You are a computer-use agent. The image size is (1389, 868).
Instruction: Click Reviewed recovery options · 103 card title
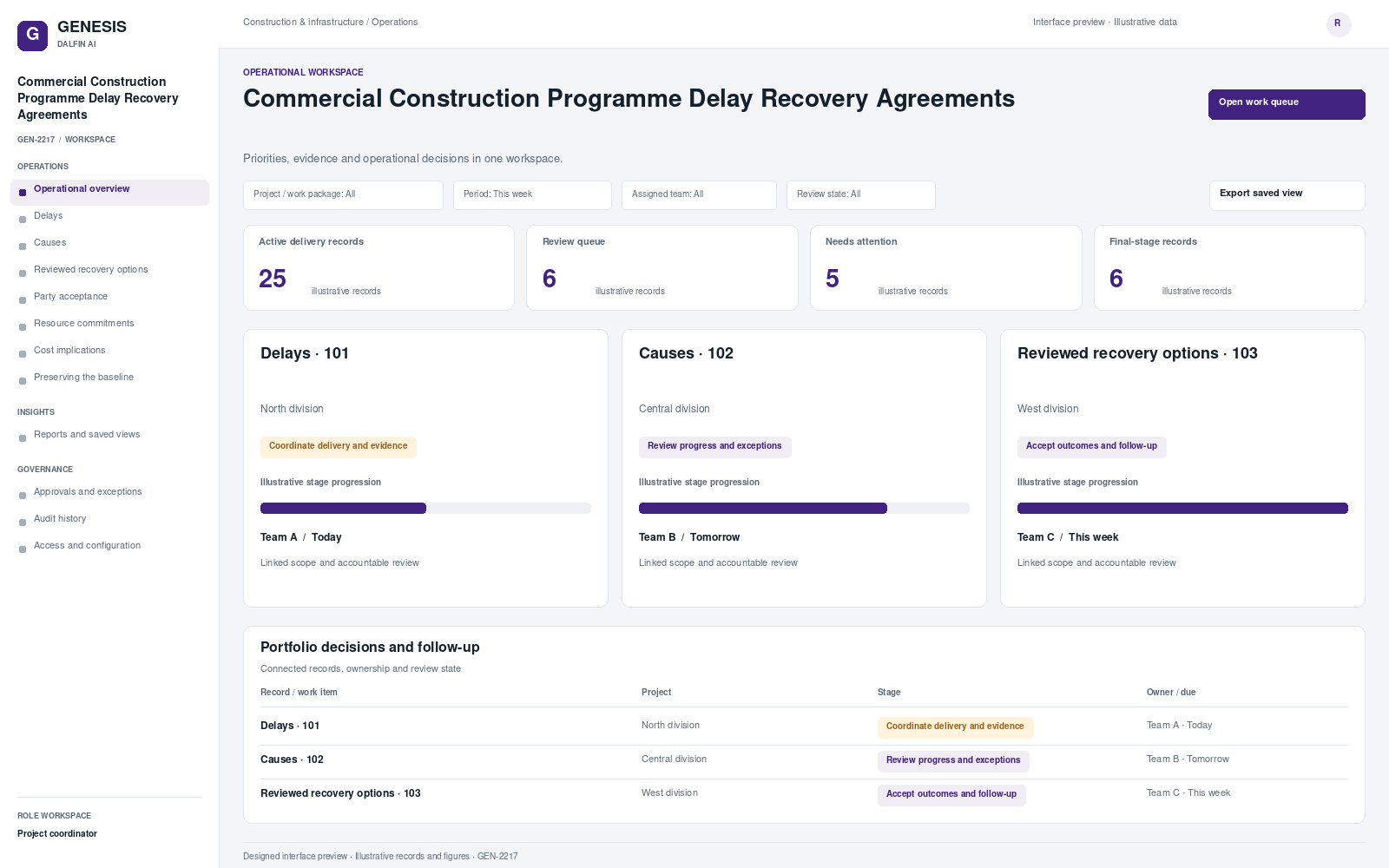pos(1137,353)
